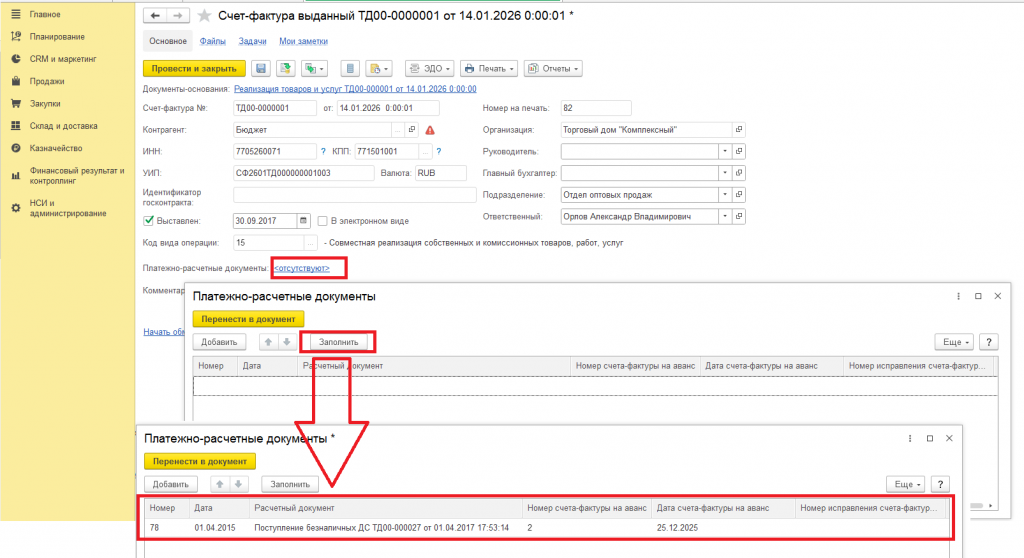Add invoice to favorites with the star
The width and height of the screenshot is (1024, 558).
(204, 16)
